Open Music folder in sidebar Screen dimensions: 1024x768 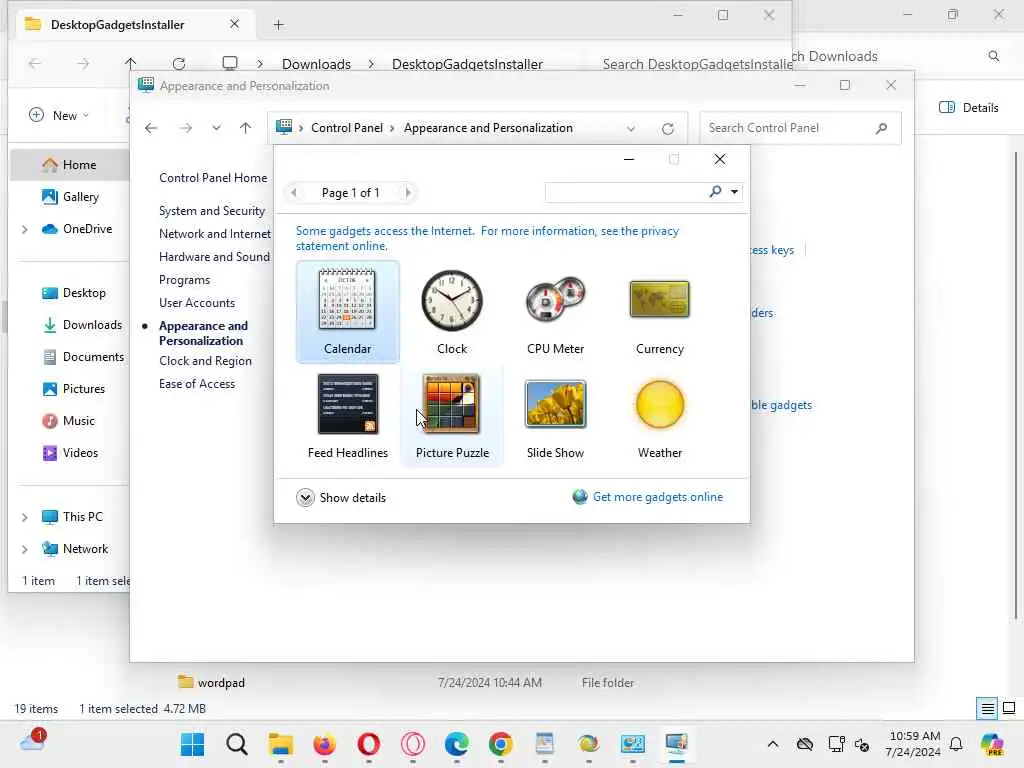pyautogui.click(x=69, y=421)
